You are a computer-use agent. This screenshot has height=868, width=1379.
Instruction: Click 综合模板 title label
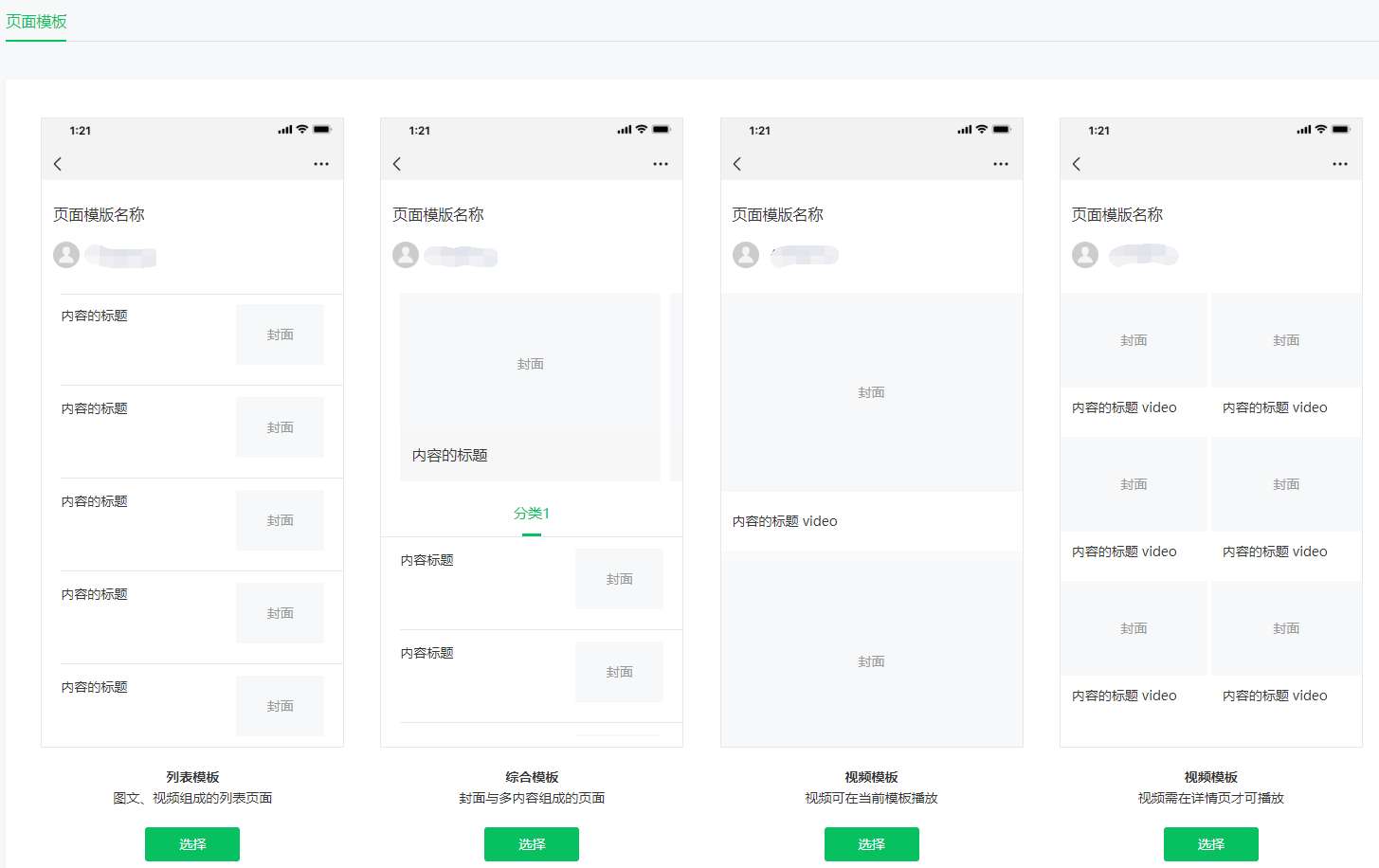tap(532, 777)
